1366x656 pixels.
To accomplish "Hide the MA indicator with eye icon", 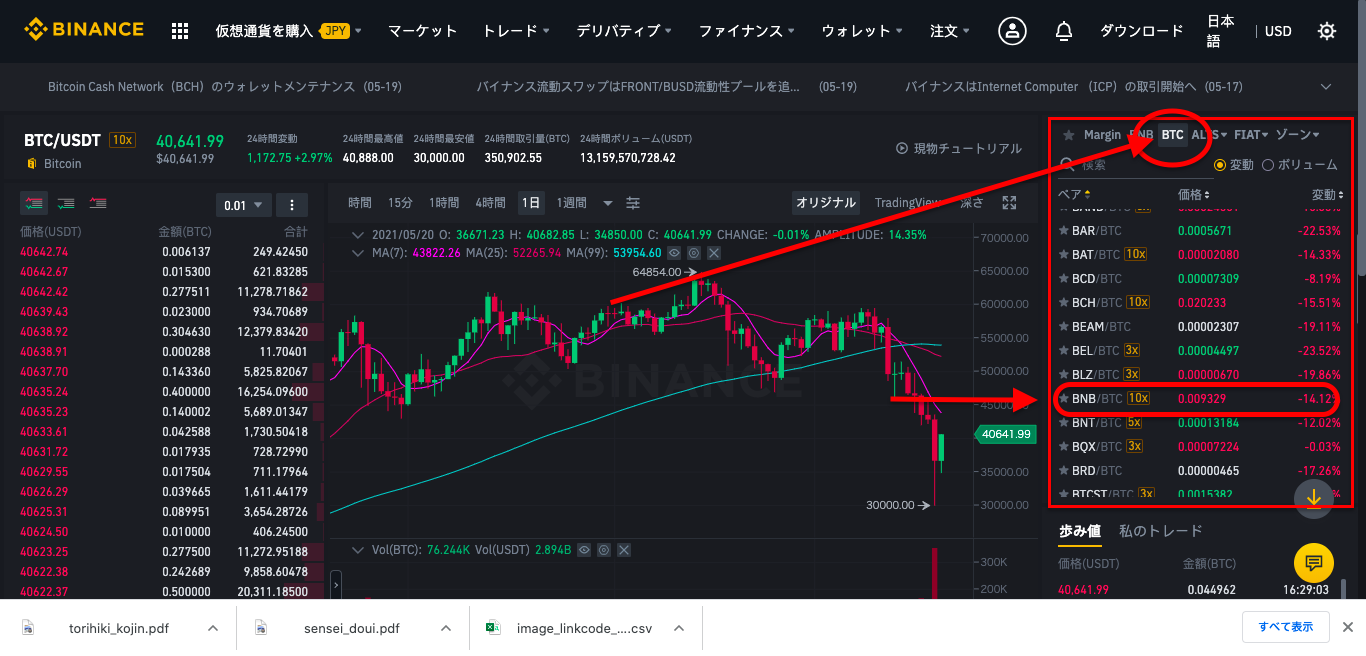I will (x=675, y=253).
